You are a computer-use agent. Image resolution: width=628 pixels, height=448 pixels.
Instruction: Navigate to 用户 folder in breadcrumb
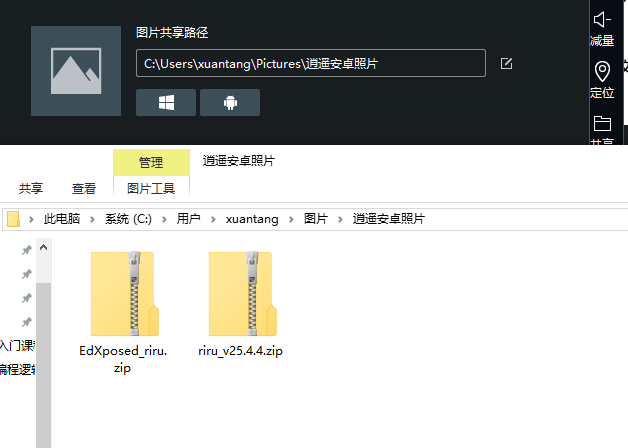[188, 219]
